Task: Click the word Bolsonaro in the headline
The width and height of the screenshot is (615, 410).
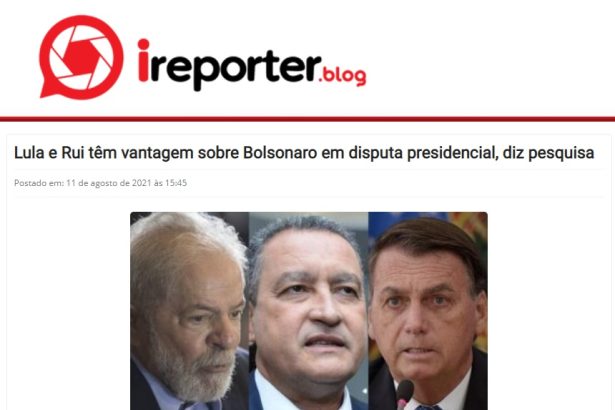Action: tap(280, 153)
